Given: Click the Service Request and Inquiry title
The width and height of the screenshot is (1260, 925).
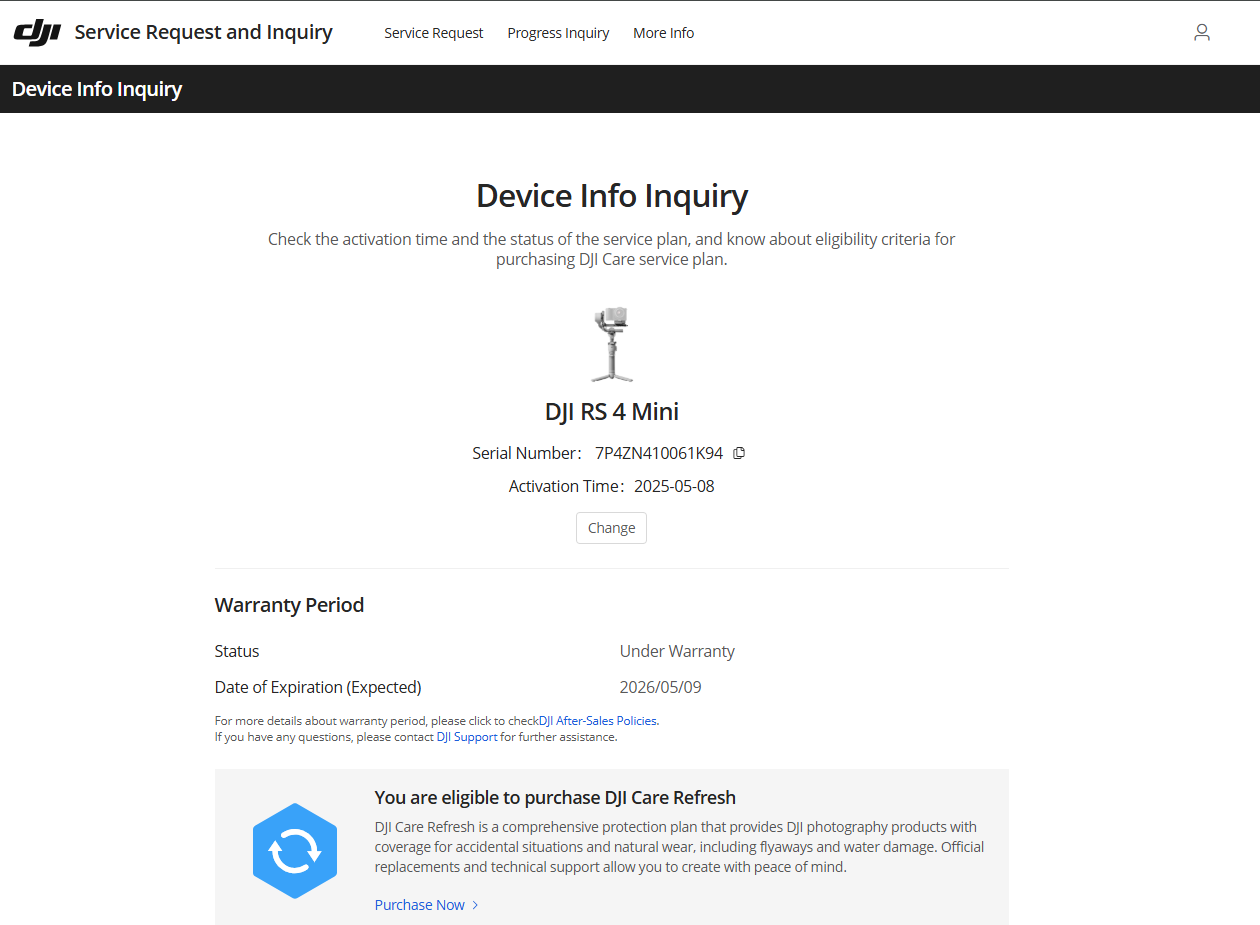Looking at the screenshot, I should coord(204,32).
